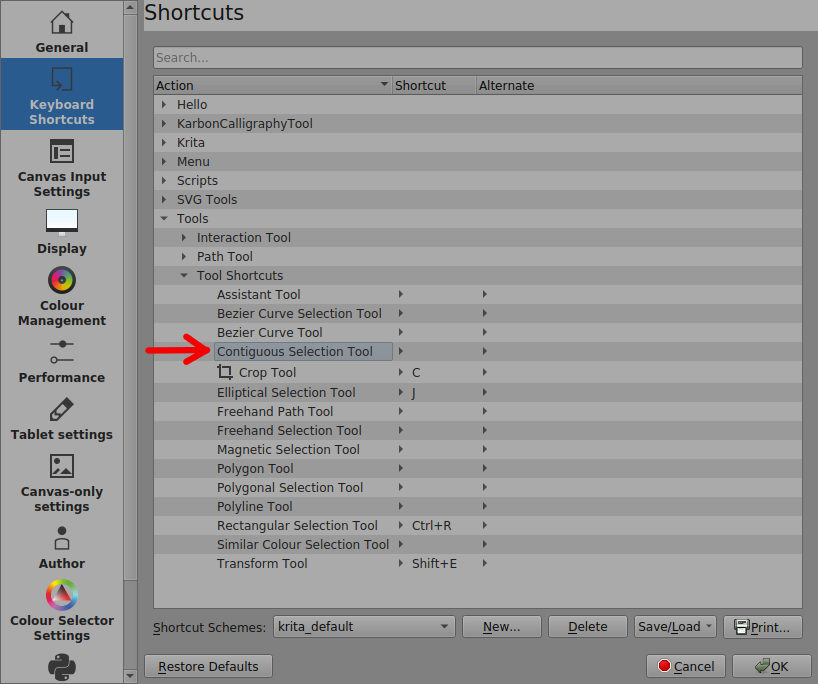Select the Crop Tool row
The height and width of the screenshot is (684, 818).
tap(478, 372)
